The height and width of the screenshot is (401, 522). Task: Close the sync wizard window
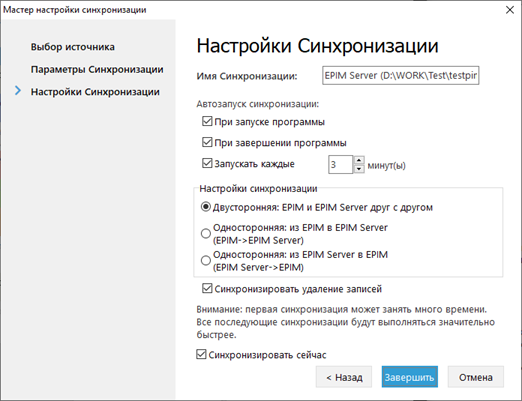[510, 10]
